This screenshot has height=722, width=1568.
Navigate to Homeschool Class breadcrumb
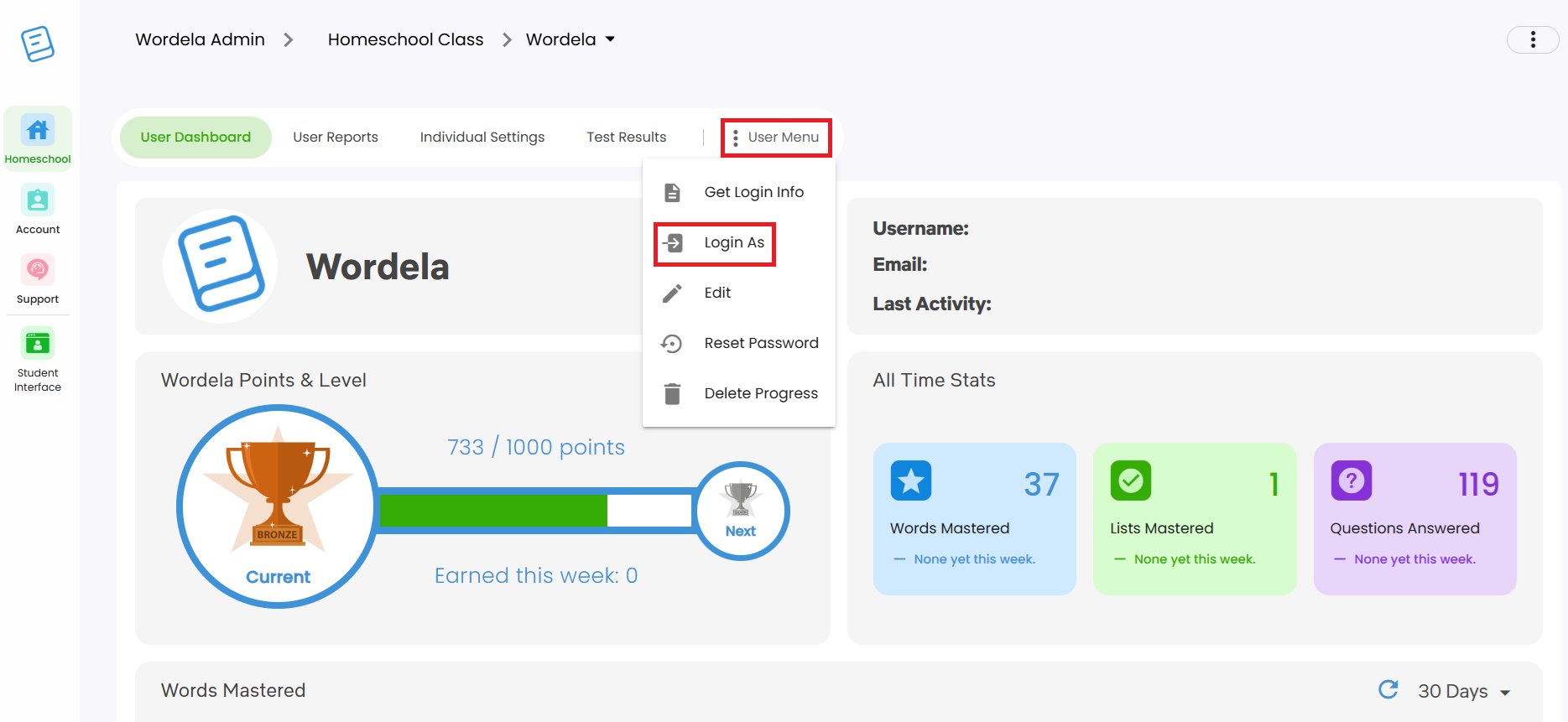pyautogui.click(x=405, y=39)
